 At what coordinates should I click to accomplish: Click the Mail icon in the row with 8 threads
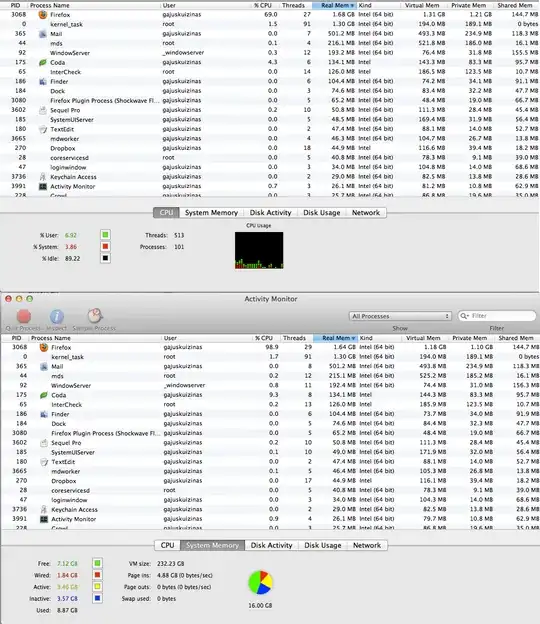click(x=44, y=366)
